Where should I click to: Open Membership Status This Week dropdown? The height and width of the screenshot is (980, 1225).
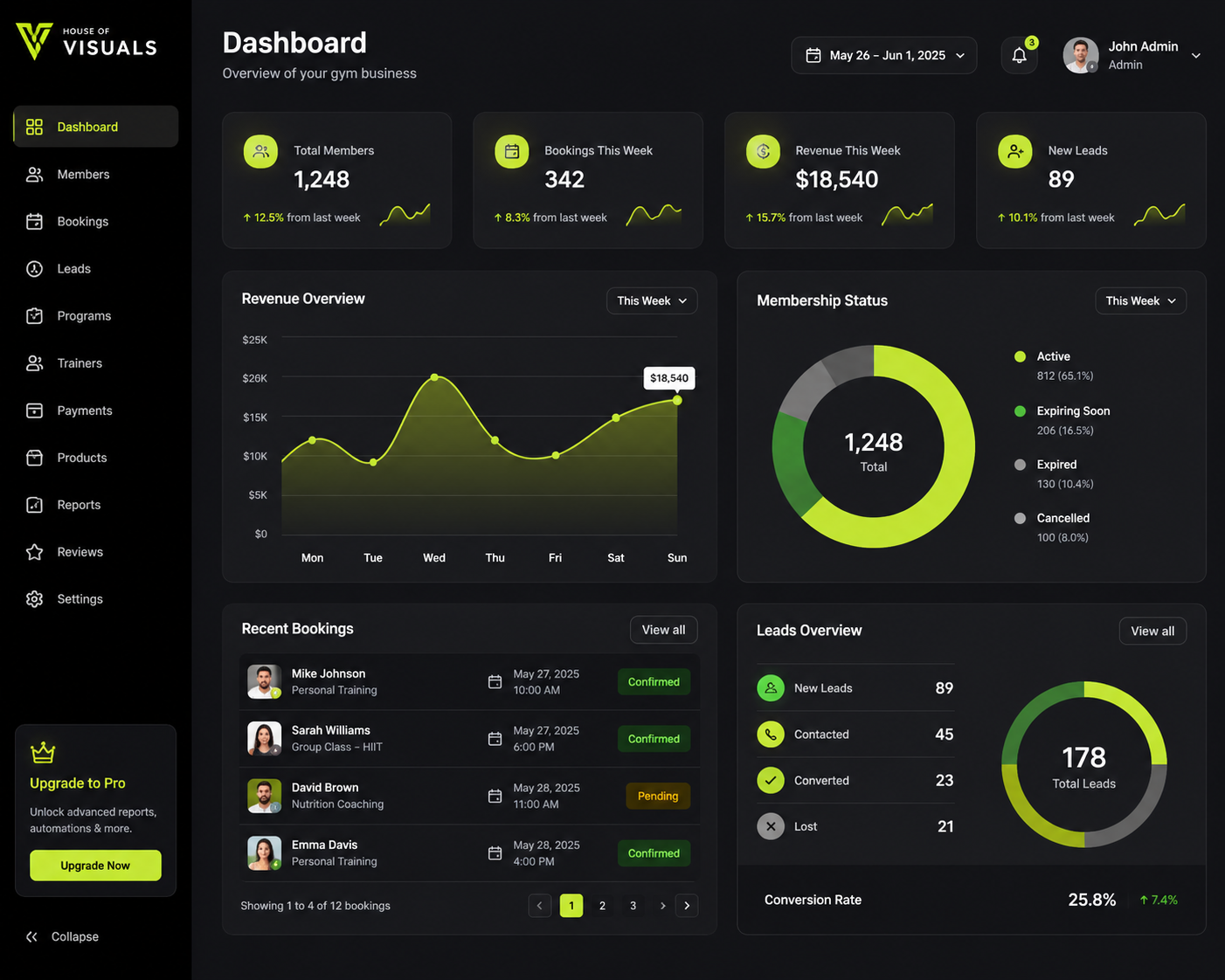click(1140, 300)
